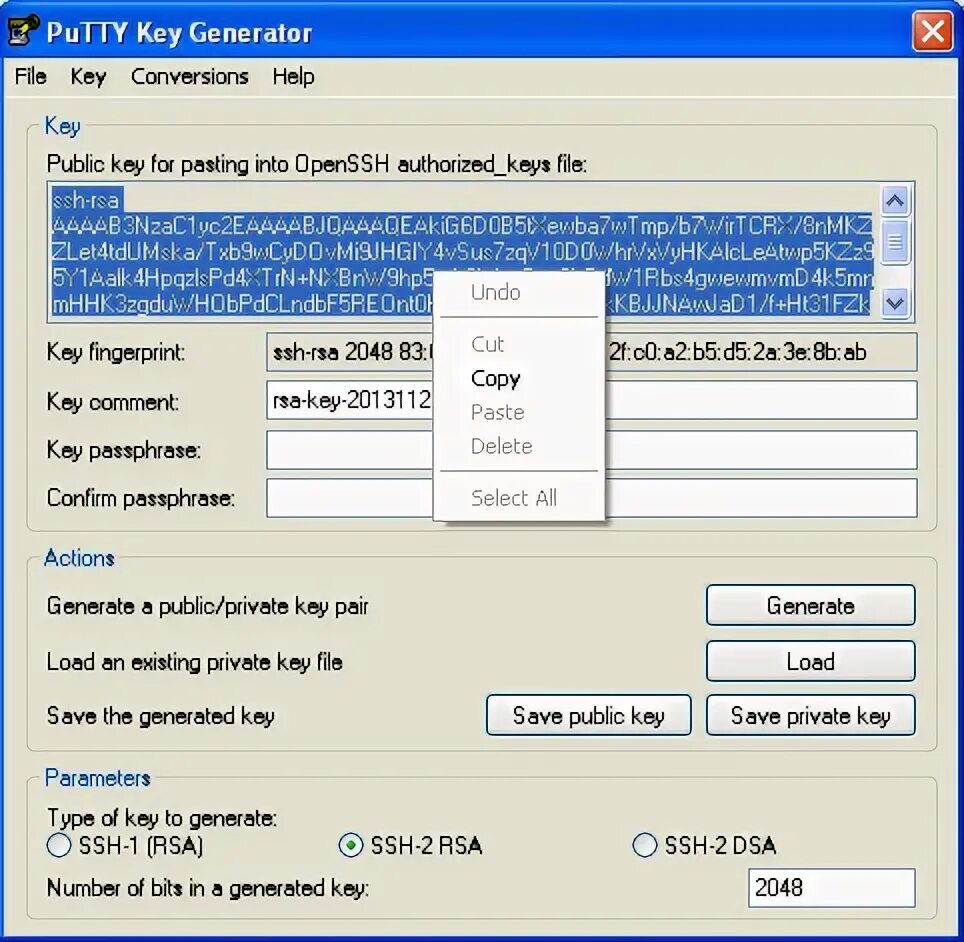Open the Conversions menu

coord(189,76)
